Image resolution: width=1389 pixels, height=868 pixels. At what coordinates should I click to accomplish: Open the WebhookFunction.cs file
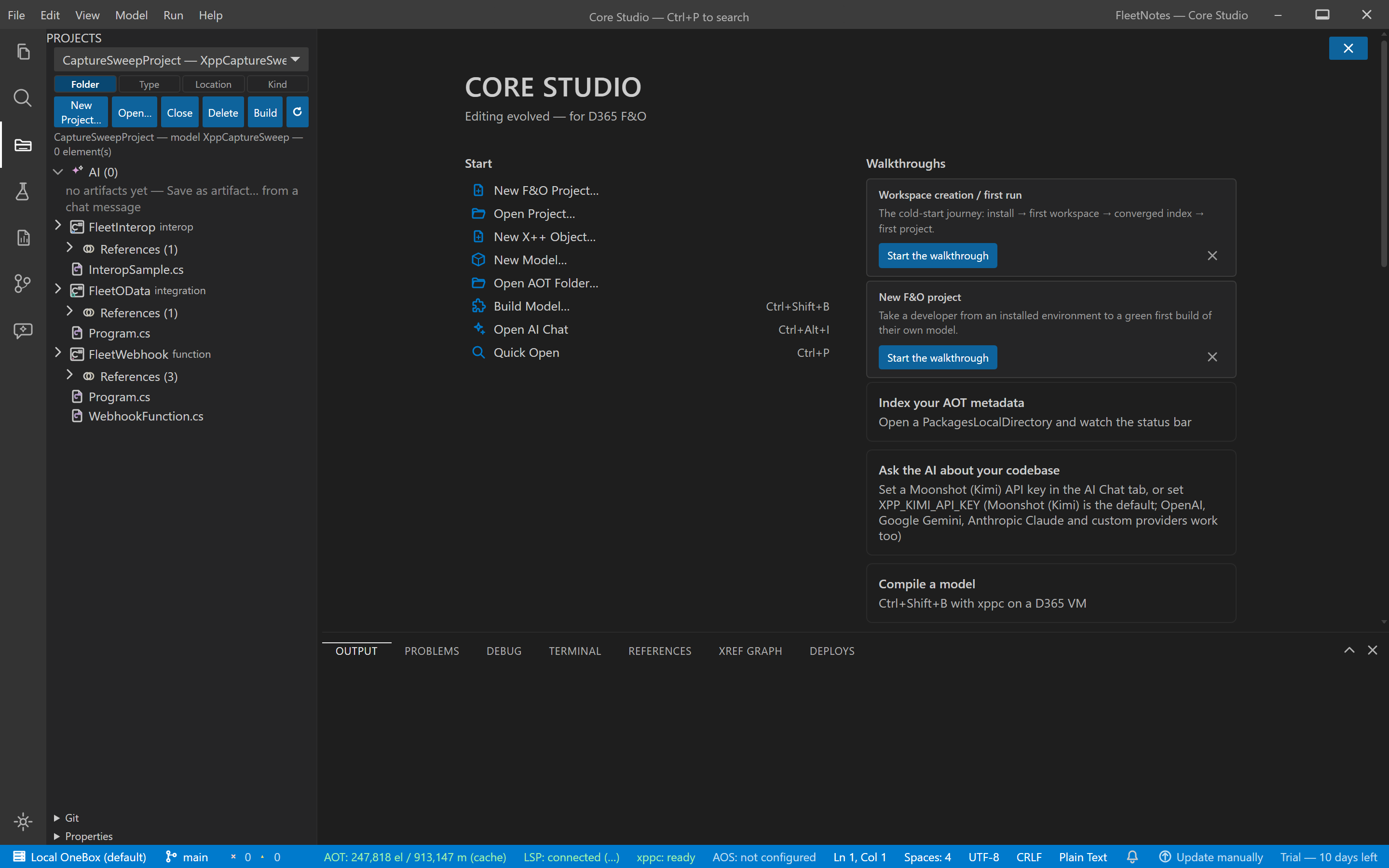coord(146,416)
